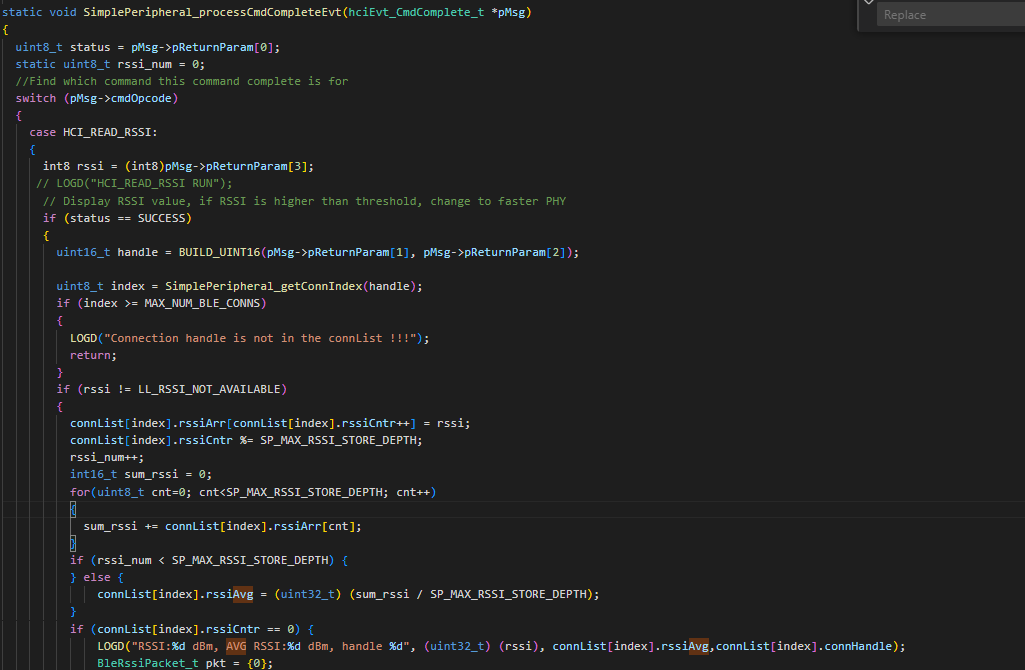The width and height of the screenshot is (1025, 670).
Task: Click pReturnParam[3] in the rssi assignment
Action: coord(256,166)
